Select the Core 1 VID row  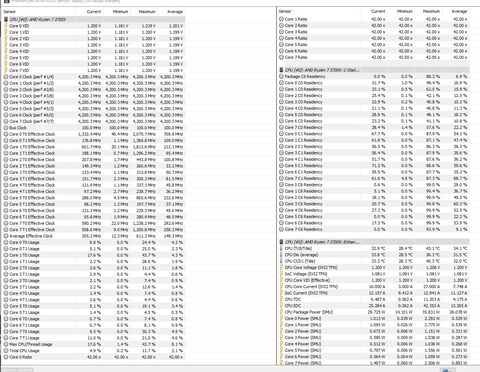pos(94,32)
